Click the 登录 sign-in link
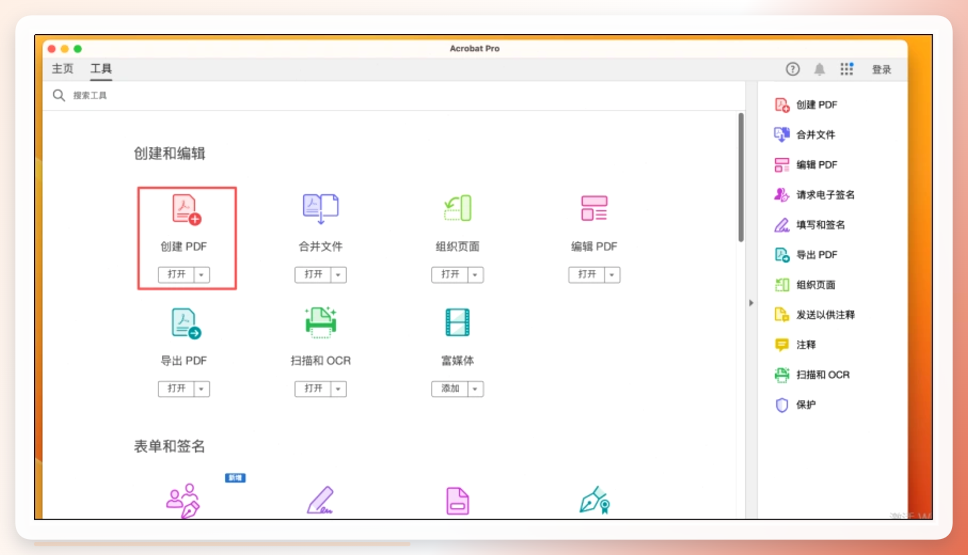Image resolution: width=968 pixels, height=555 pixels. pyautogui.click(x=882, y=70)
